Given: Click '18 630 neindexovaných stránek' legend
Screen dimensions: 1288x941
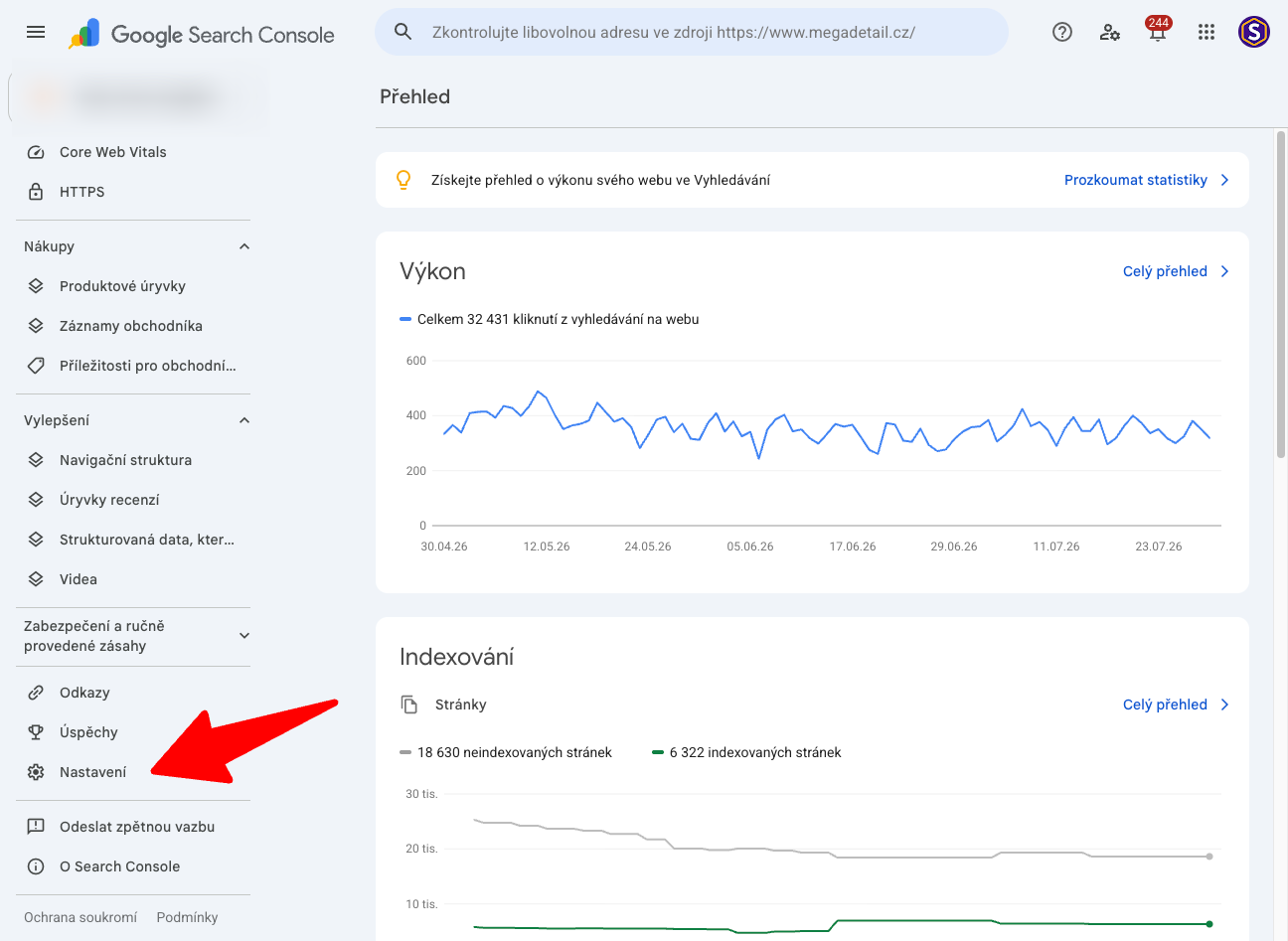Looking at the screenshot, I should tap(506, 752).
